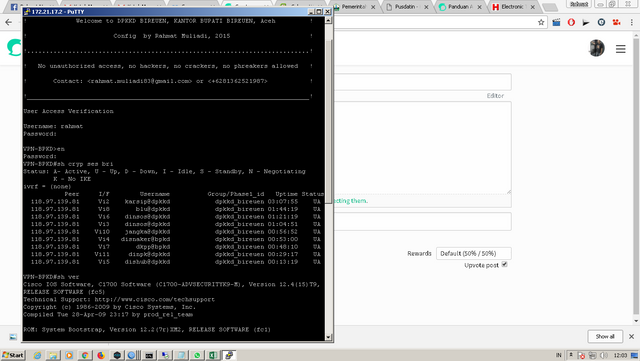The image size is (640, 361).
Task: Open the Windows Start menu
Action: (x=13, y=355)
